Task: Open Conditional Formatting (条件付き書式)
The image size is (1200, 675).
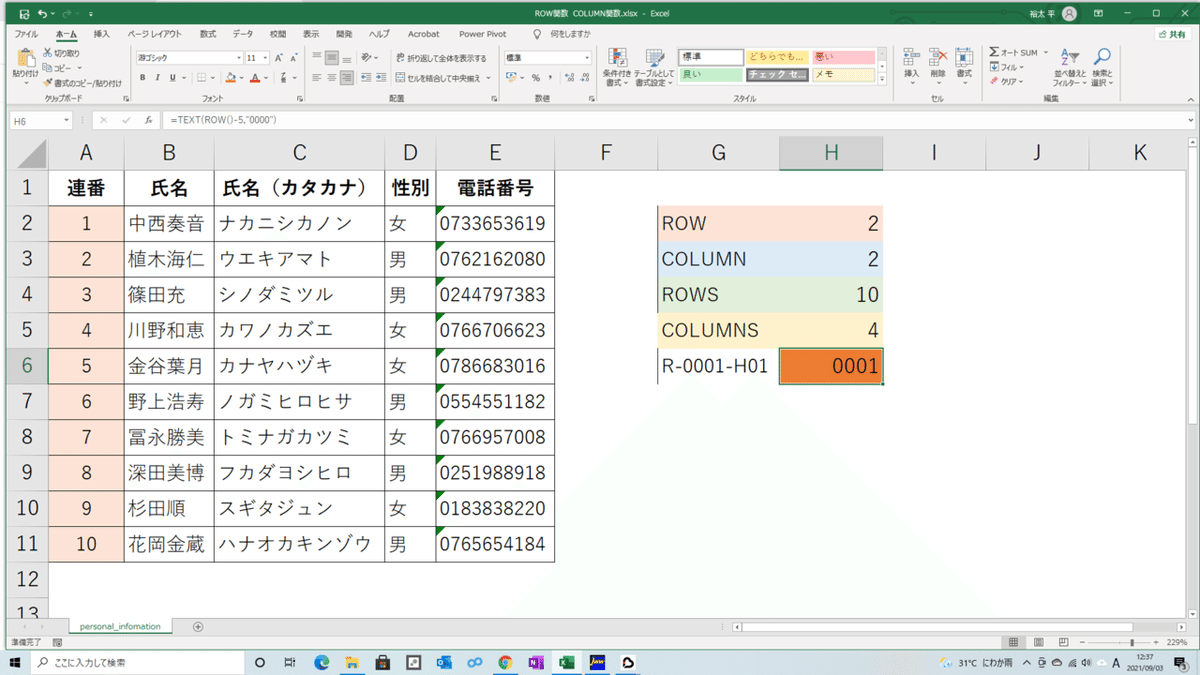Action: 617,67
